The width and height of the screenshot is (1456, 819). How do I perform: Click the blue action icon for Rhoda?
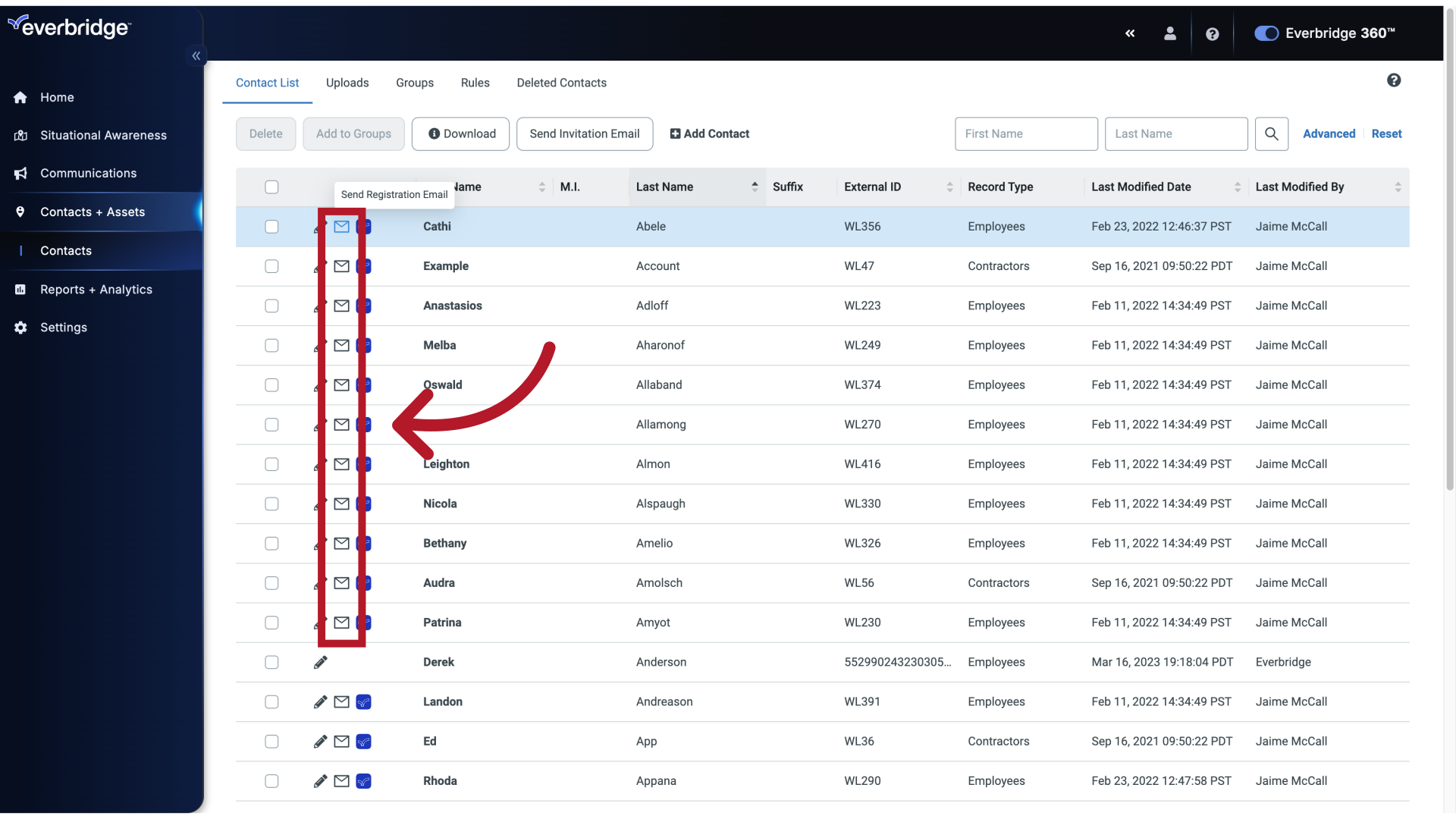point(364,781)
